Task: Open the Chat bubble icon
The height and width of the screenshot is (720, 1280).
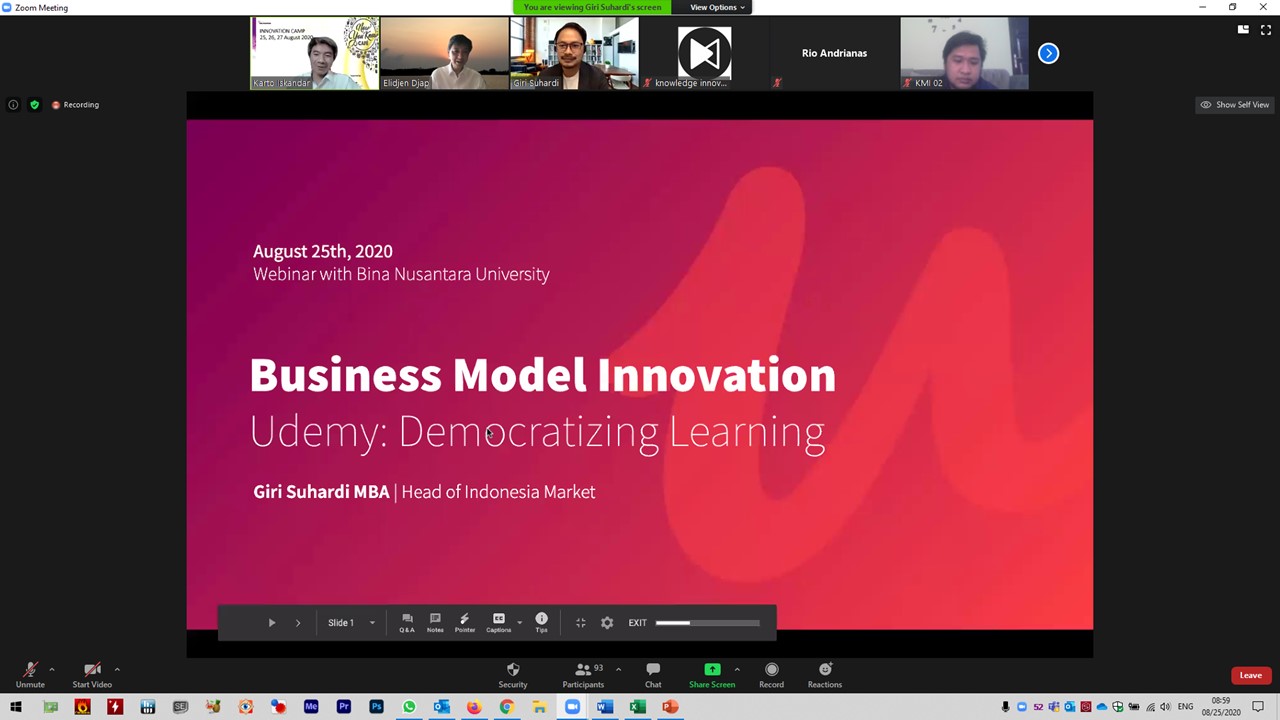Action: (653, 670)
